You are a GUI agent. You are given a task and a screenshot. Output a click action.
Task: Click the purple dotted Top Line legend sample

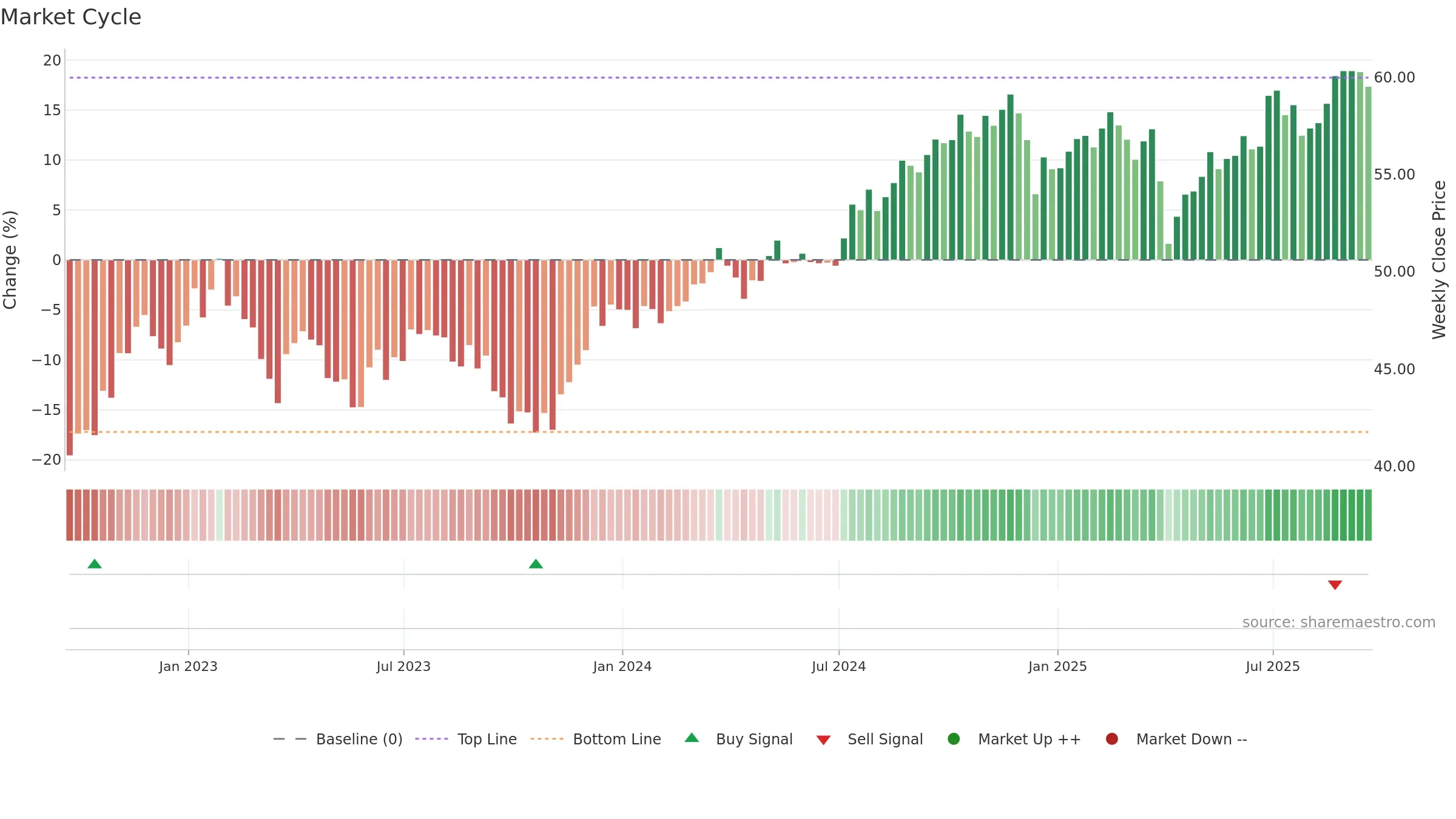coord(431,739)
